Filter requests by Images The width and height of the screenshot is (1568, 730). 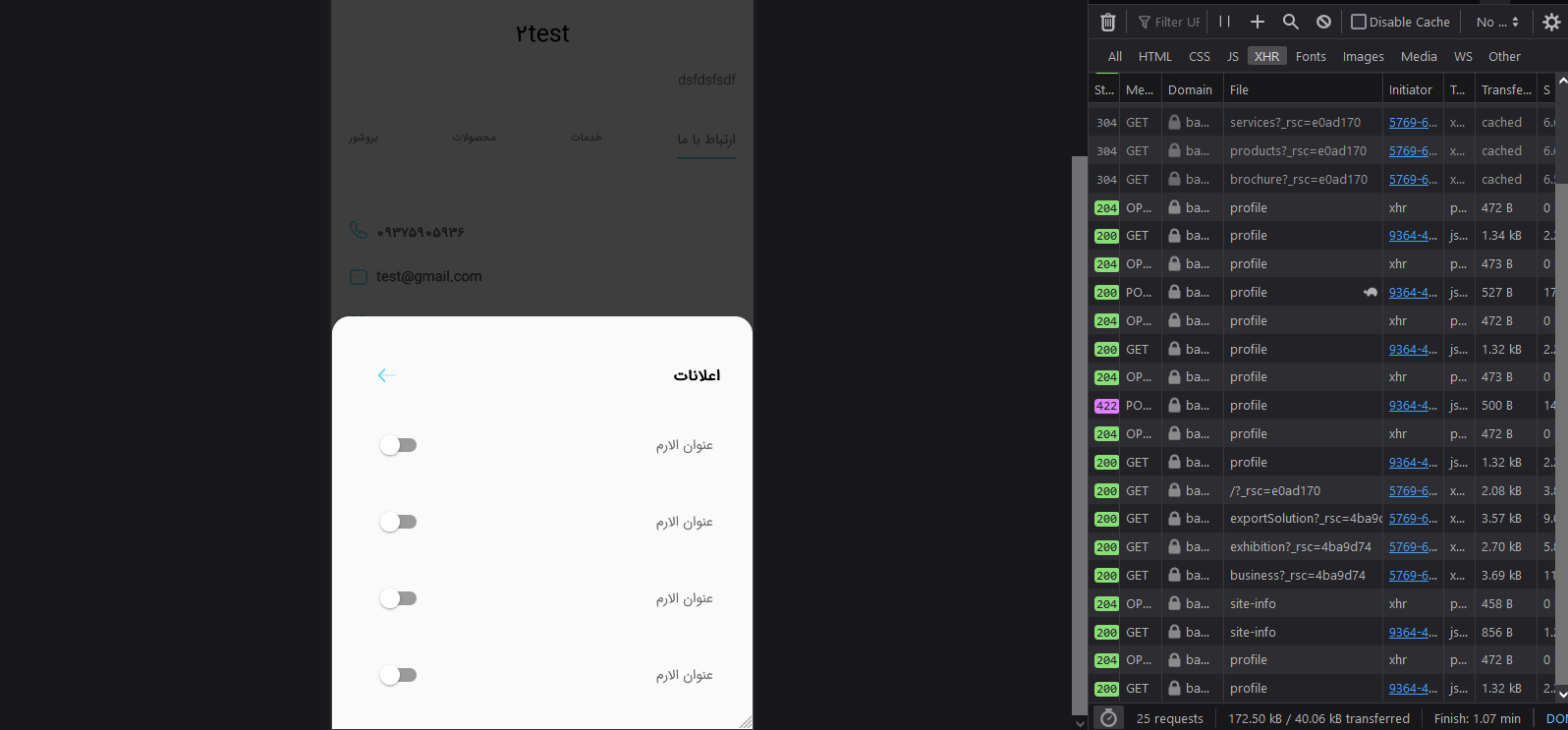1364,56
